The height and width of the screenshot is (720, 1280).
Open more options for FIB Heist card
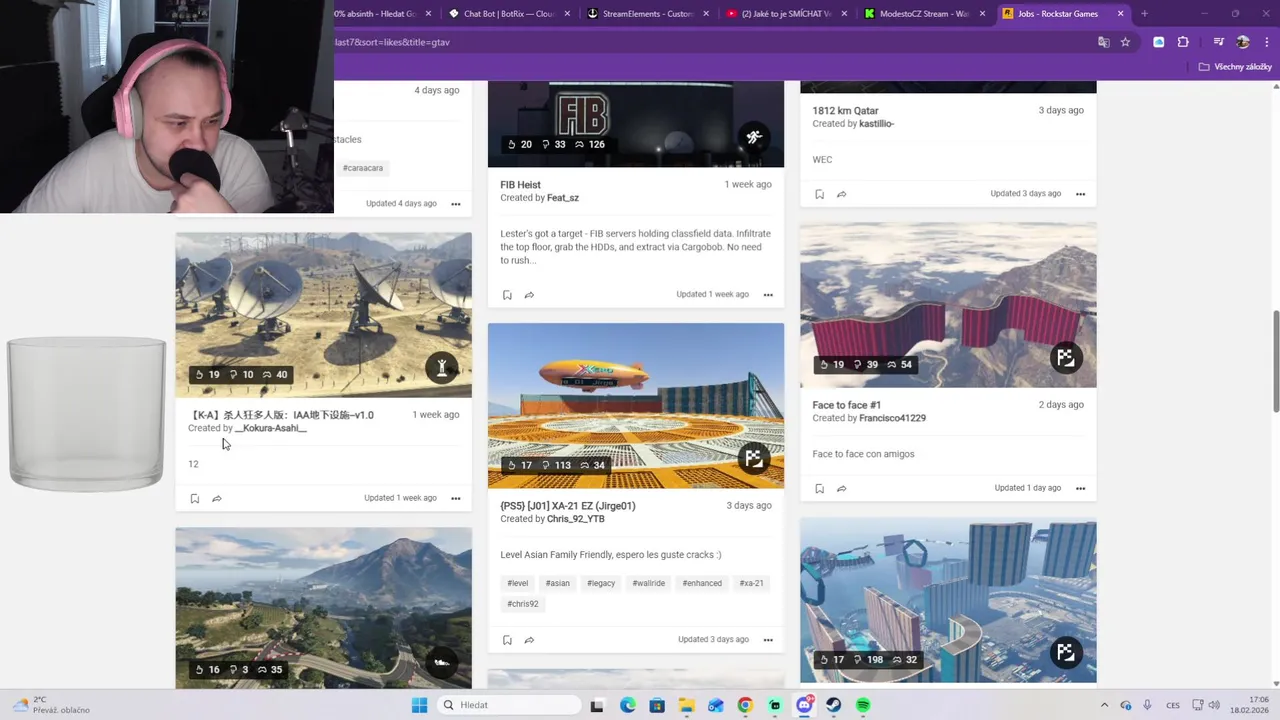click(x=768, y=295)
